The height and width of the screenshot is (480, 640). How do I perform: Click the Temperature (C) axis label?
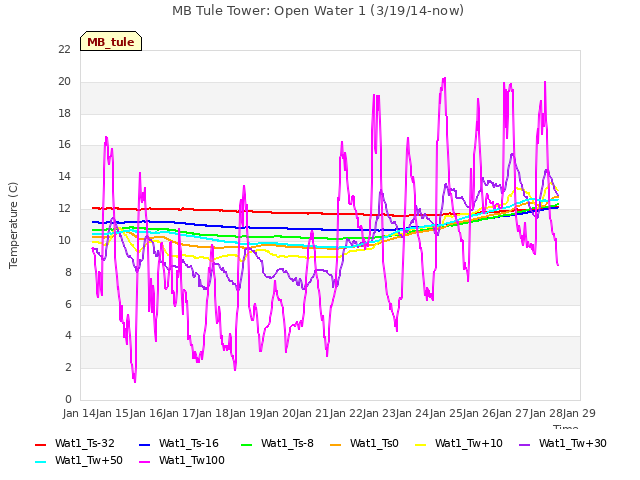pos(13,225)
